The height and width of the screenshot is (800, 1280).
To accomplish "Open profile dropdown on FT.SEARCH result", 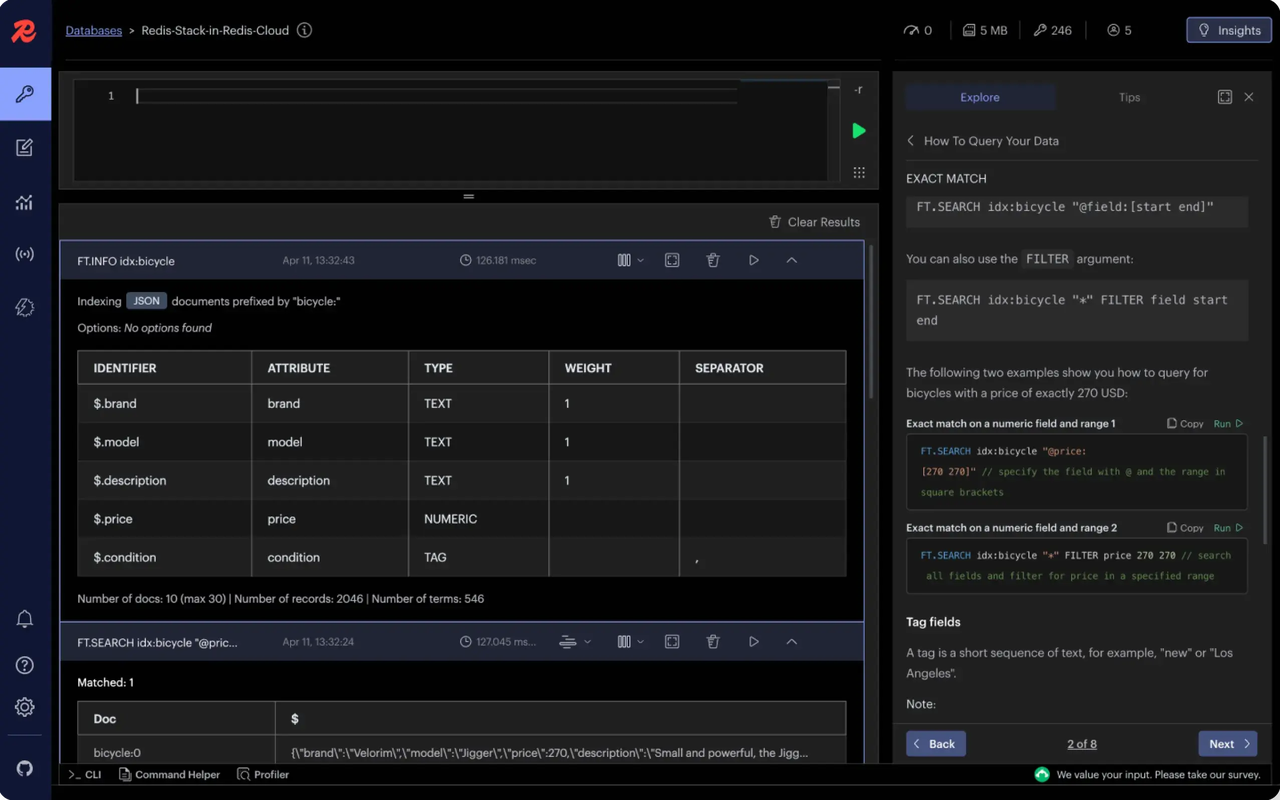I will (574, 642).
